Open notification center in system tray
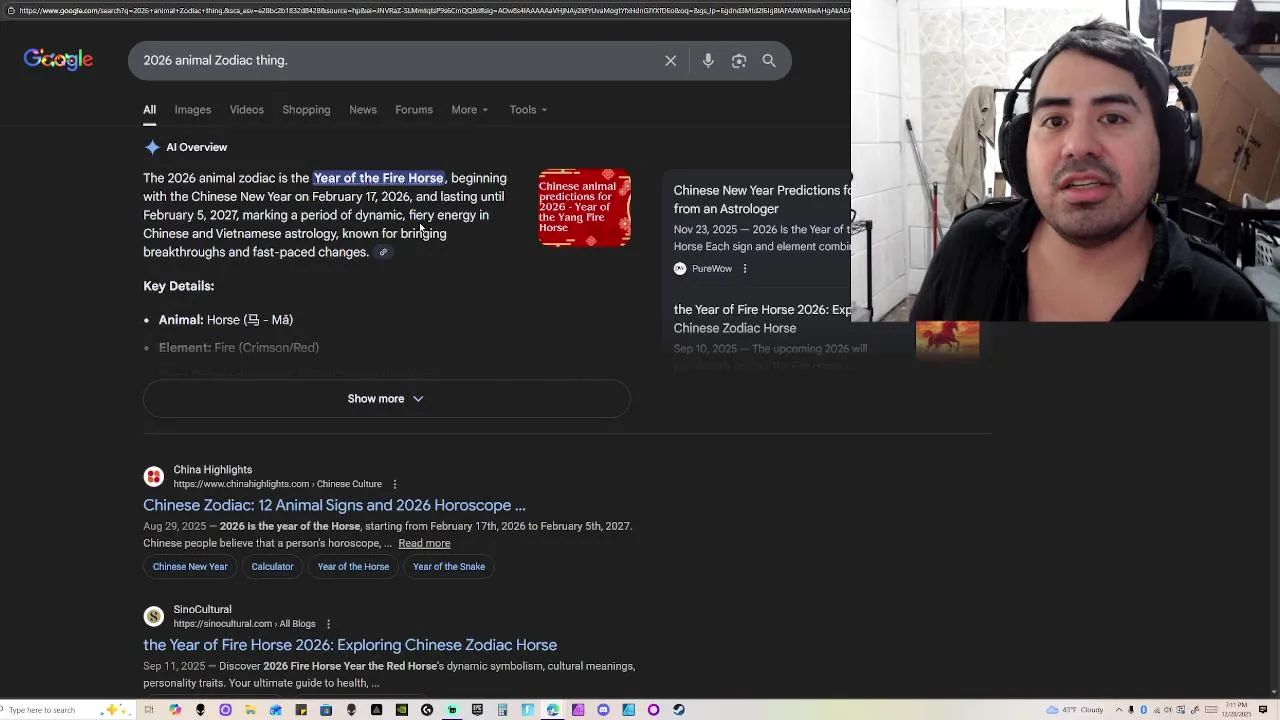1280x720 pixels. pos(1263,710)
